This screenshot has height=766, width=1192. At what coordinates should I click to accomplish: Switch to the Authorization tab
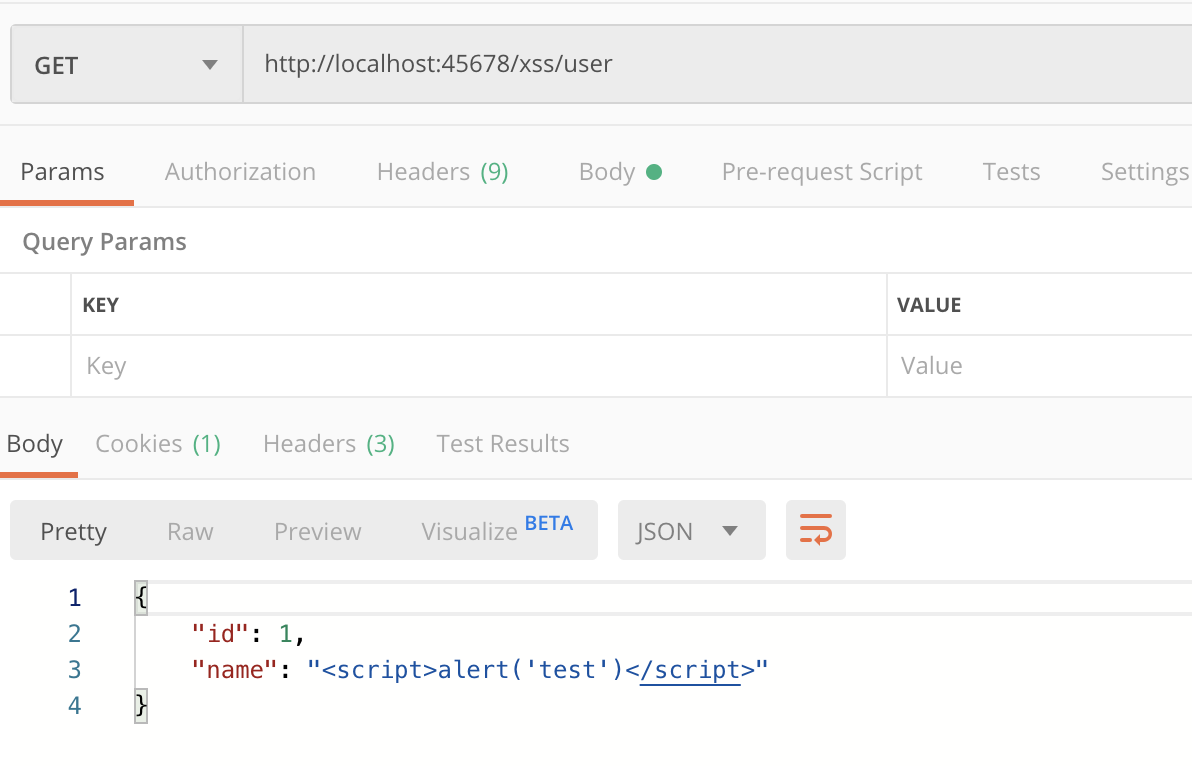[240, 172]
